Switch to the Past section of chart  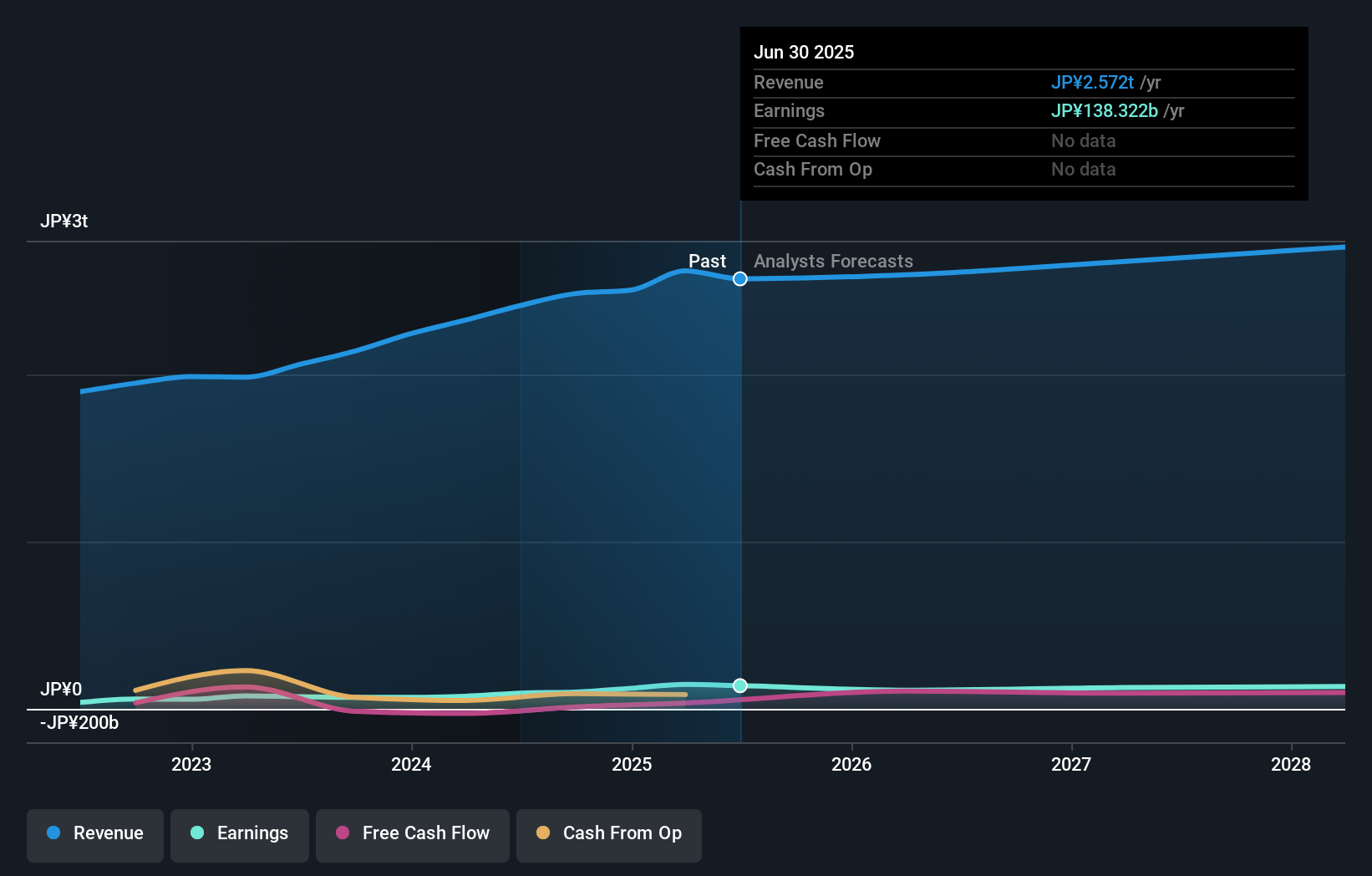(x=708, y=261)
